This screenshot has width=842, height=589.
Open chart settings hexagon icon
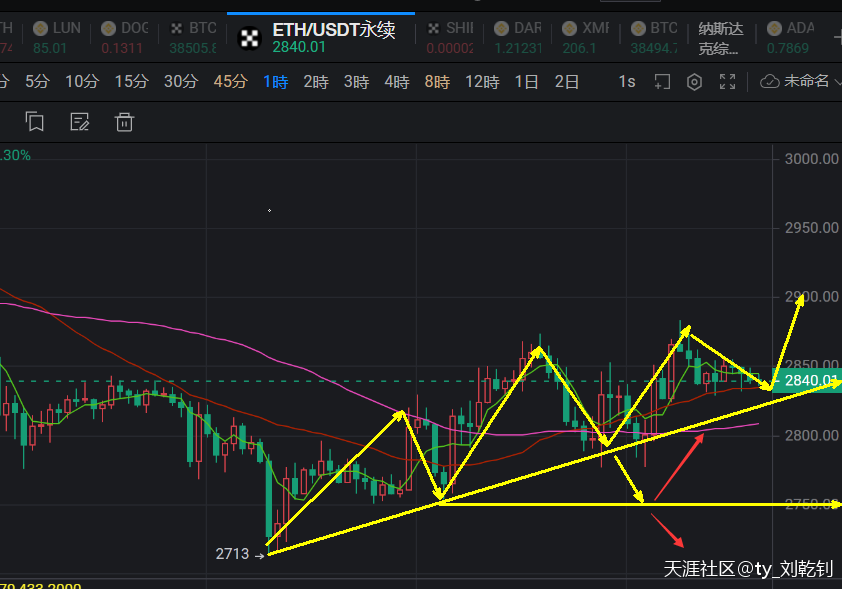coord(694,82)
